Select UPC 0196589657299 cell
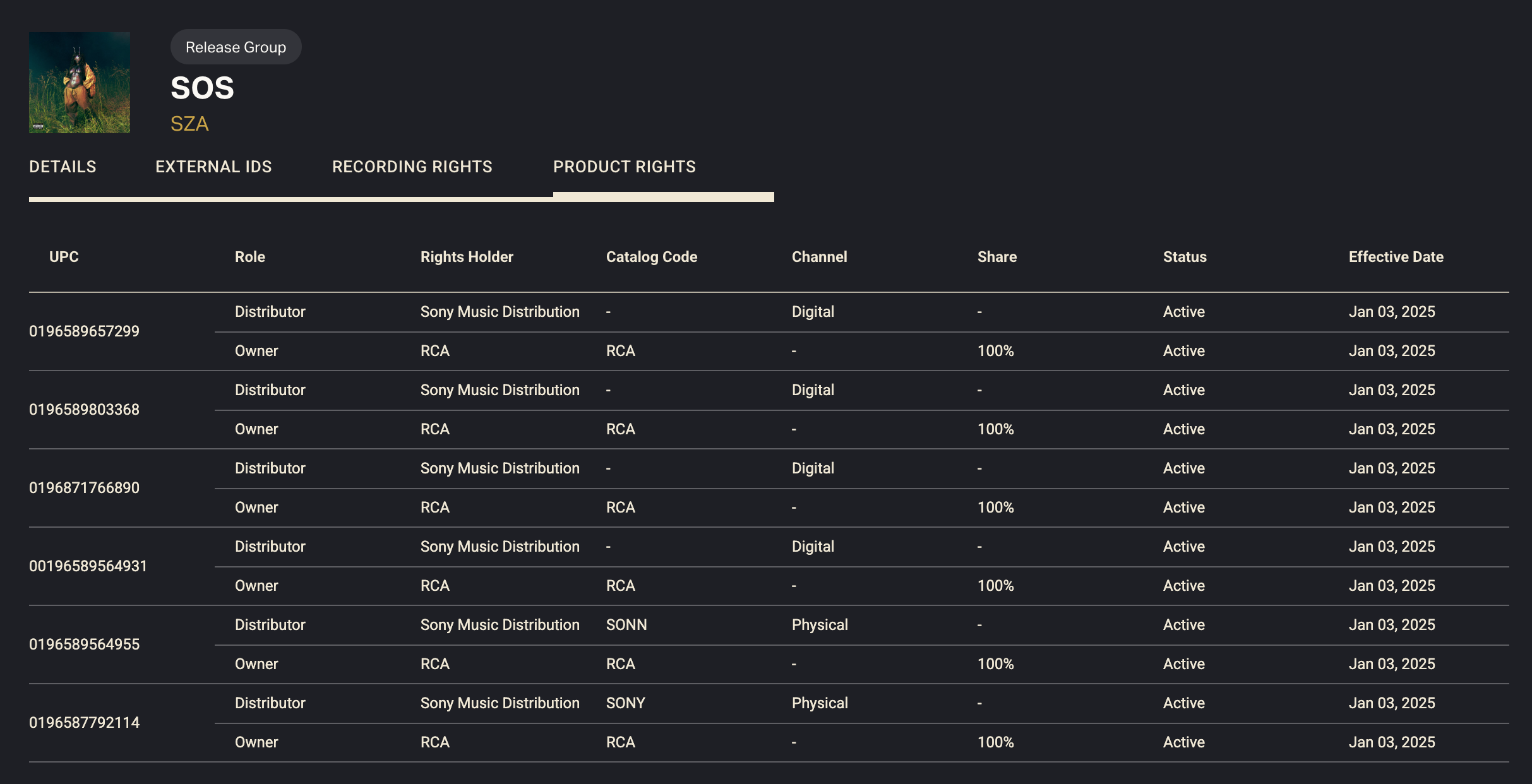Screen dimensions: 1532x784 (x=84, y=331)
